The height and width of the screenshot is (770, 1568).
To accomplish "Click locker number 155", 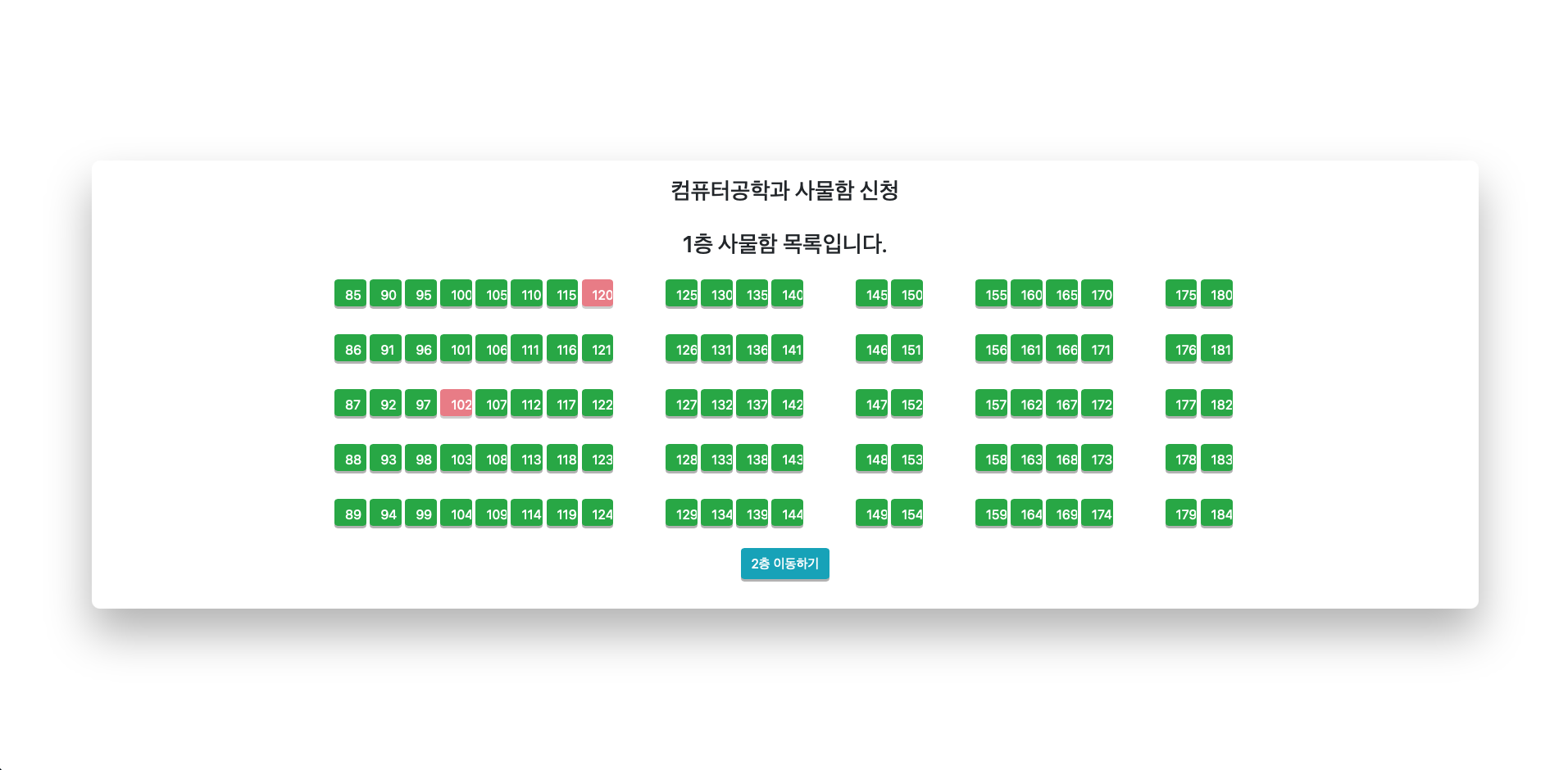I will (x=991, y=294).
